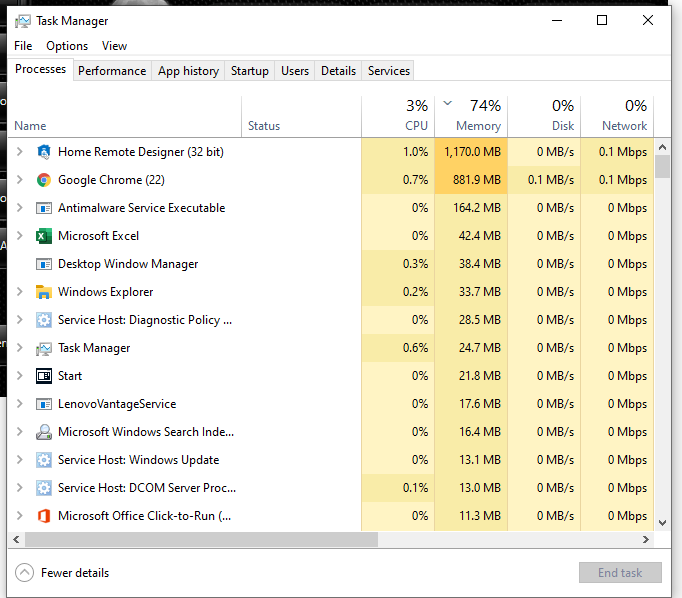682x598 pixels.
Task: Switch to the App history tab
Action: pyautogui.click(x=188, y=70)
